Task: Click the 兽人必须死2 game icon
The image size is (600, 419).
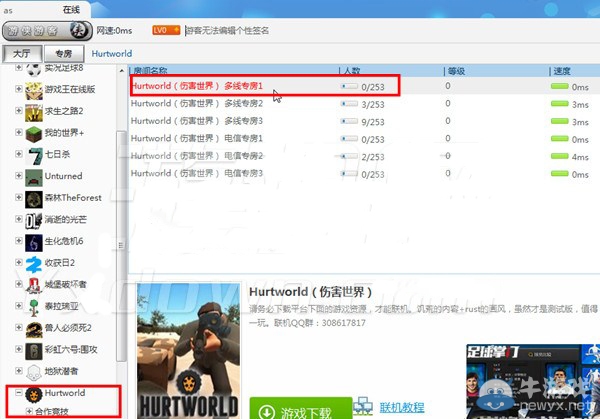Action: pos(34,329)
